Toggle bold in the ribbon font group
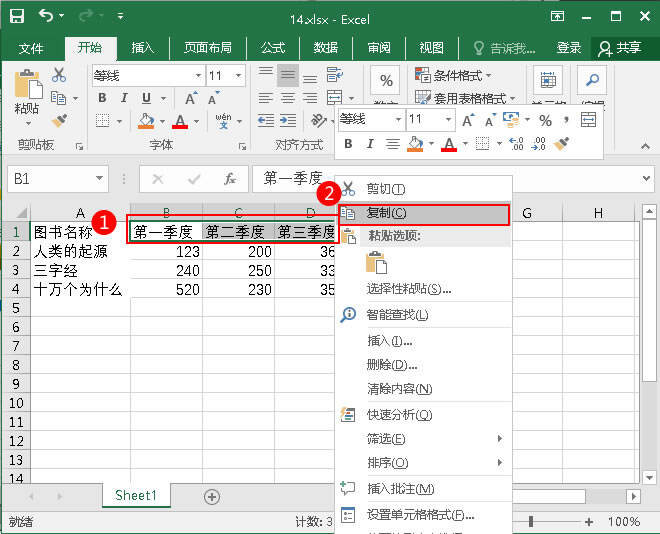Viewport: 660px width, 534px height. click(102, 98)
